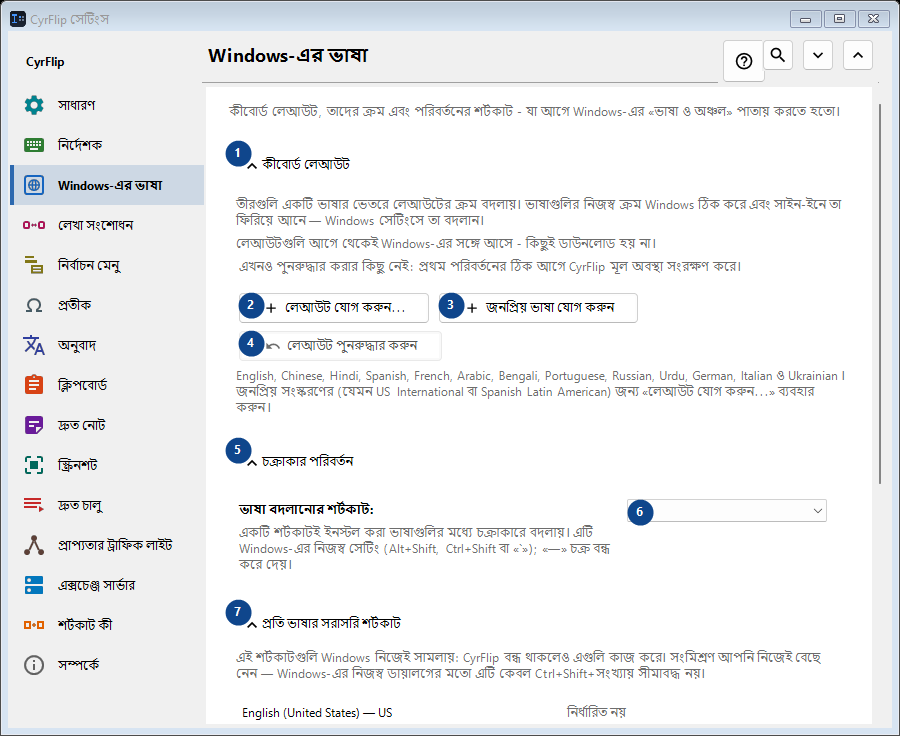This screenshot has width=900, height=736.
Task: Open the লেখা সংশোধন page
Action: [x=107, y=225]
